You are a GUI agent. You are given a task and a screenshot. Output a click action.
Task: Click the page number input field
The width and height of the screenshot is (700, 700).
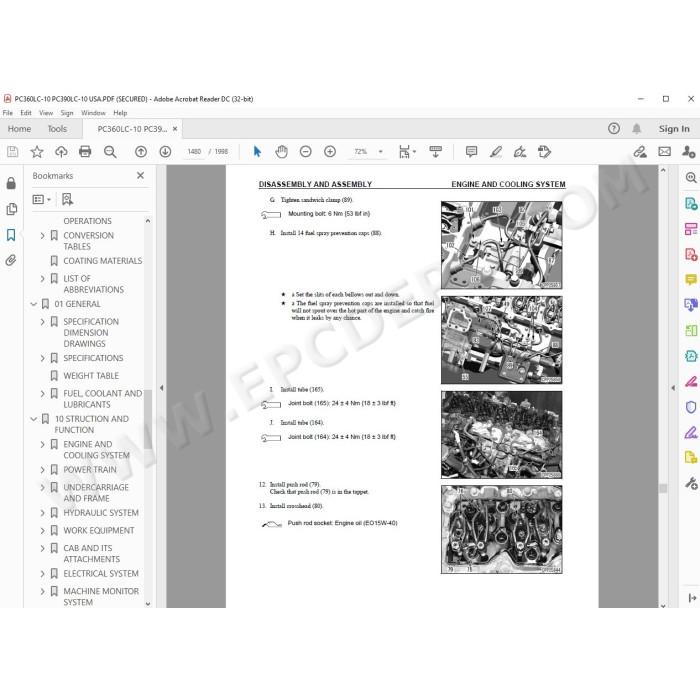(x=194, y=152)
